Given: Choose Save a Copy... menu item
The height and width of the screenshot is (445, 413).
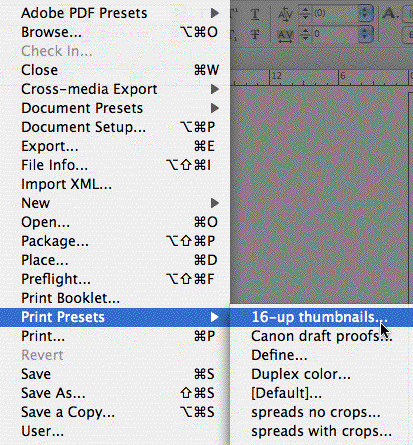Looking at the screenshot, I should (115, 412).
